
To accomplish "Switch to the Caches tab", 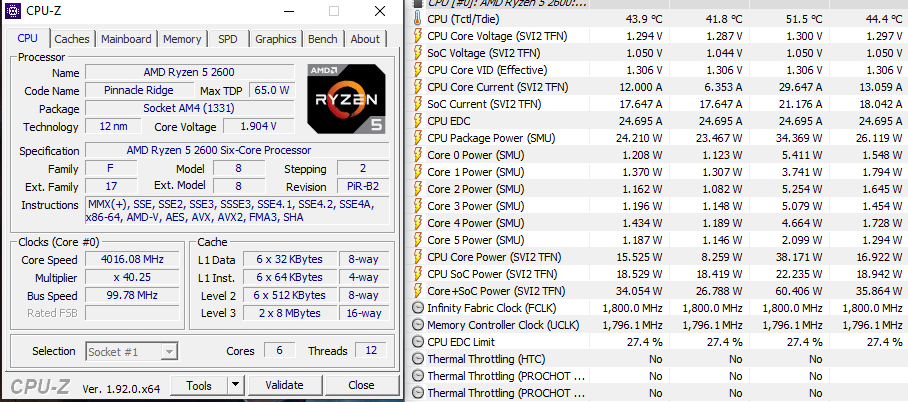I will (72, 39).
